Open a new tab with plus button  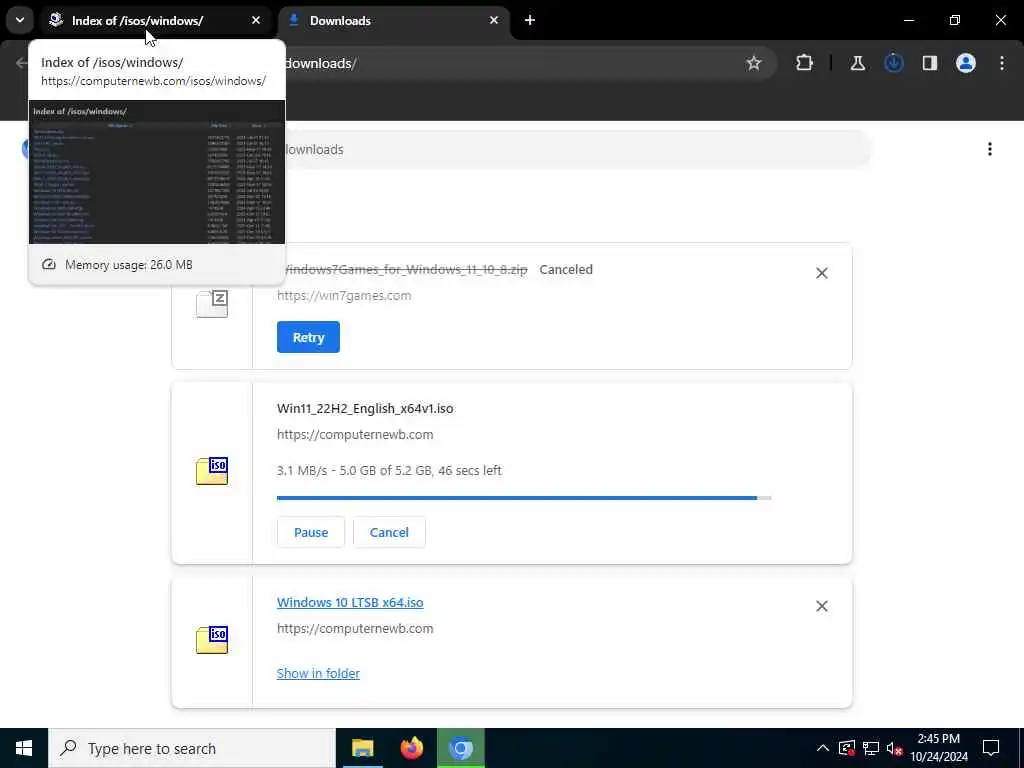[x=530, y=20]
